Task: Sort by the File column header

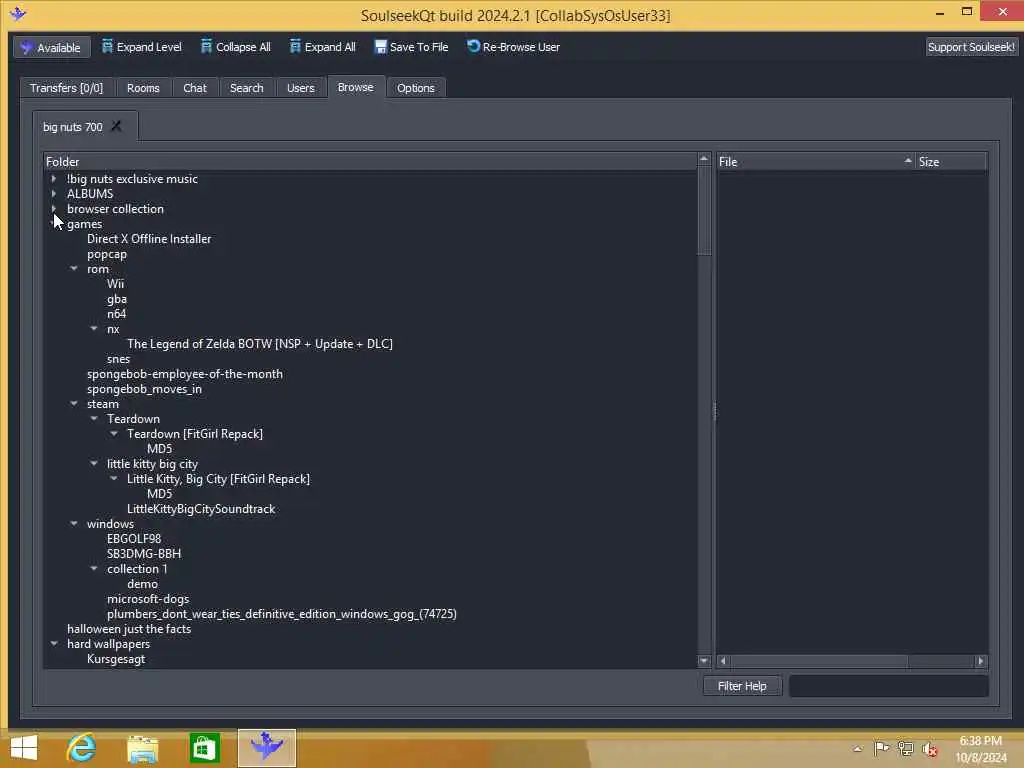Action: [815, 161]
